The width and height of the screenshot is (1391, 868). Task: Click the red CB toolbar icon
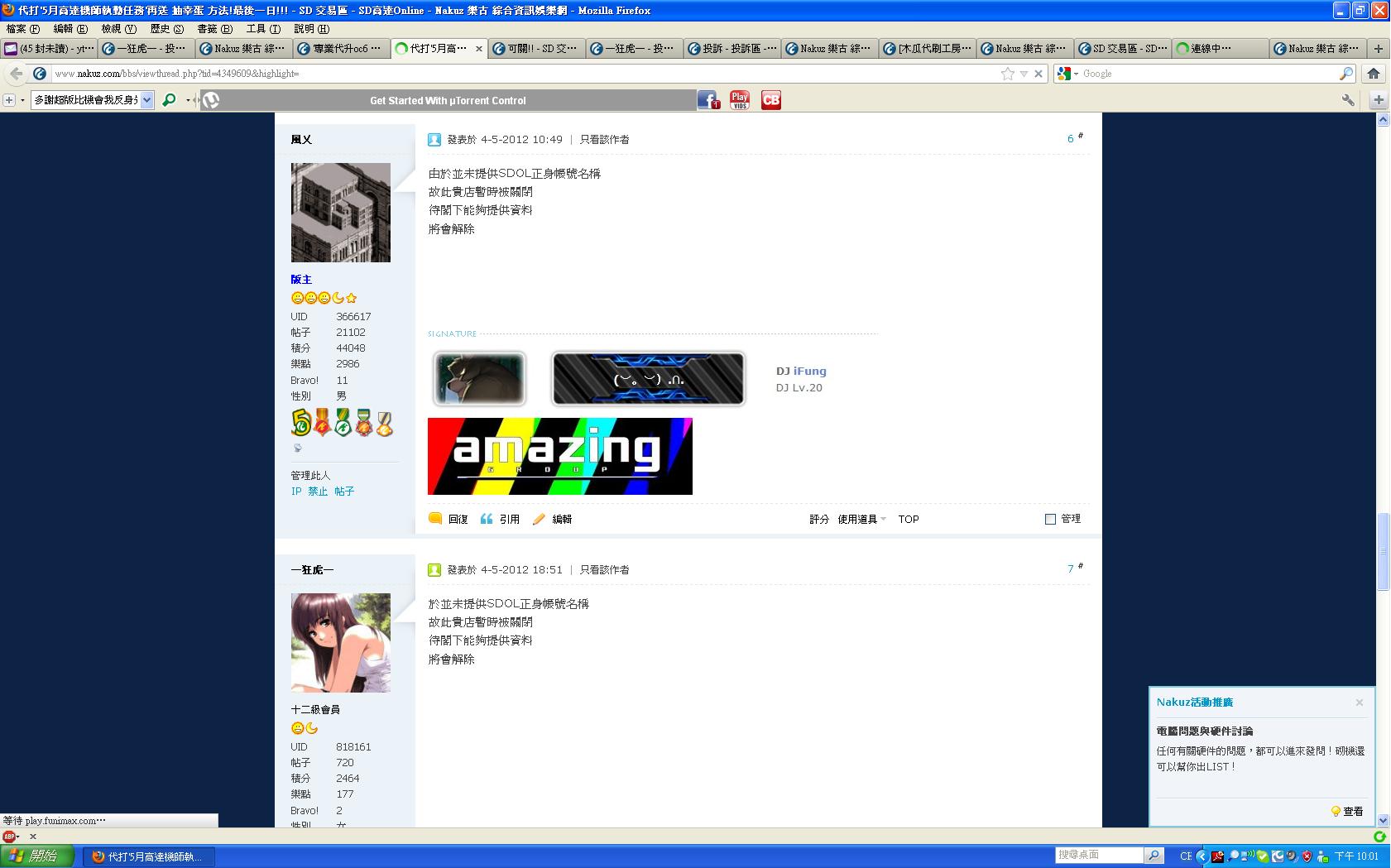tap(770, 100)
